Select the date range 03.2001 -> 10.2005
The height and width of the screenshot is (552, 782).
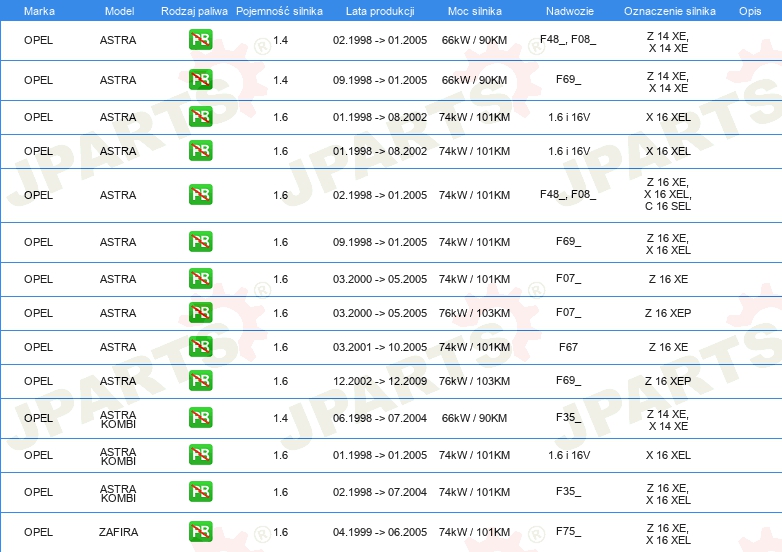[x=380, y=347]
